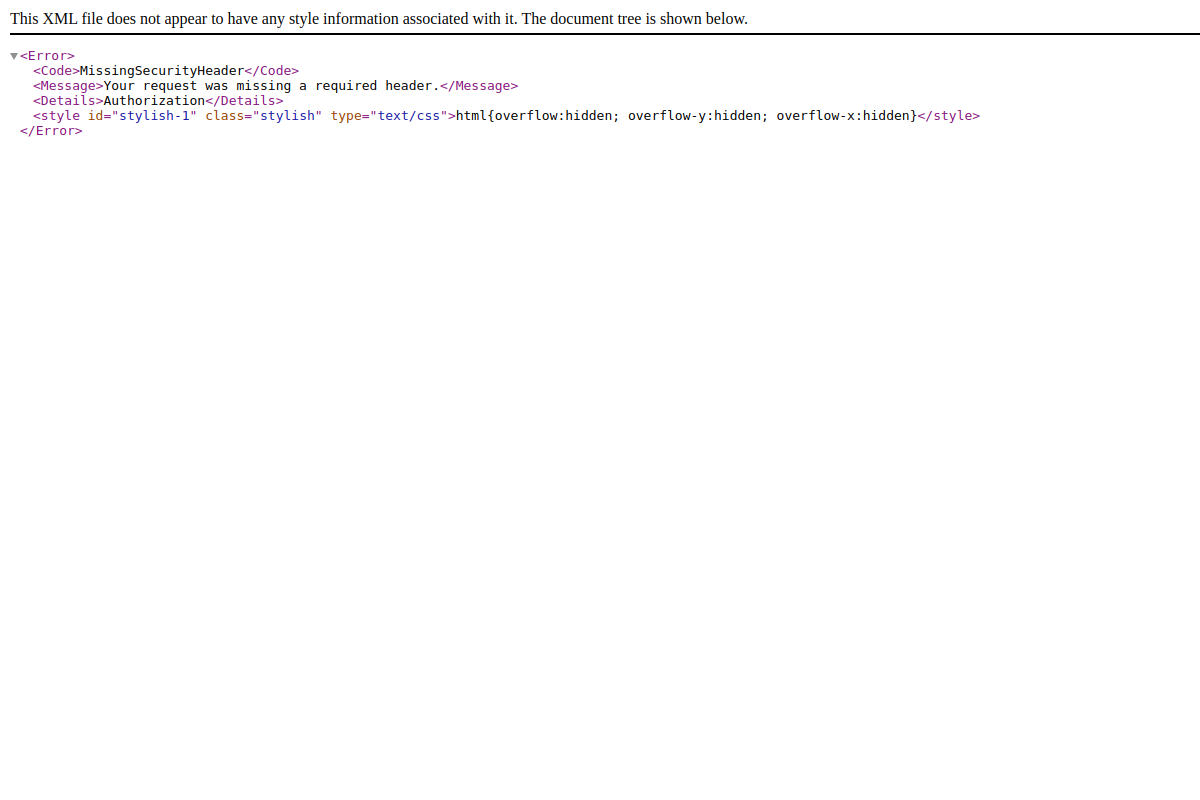Click the html overflow:hidden CSS text
Viewport: 1200px width, 800px height.
(x=686, y=116)
